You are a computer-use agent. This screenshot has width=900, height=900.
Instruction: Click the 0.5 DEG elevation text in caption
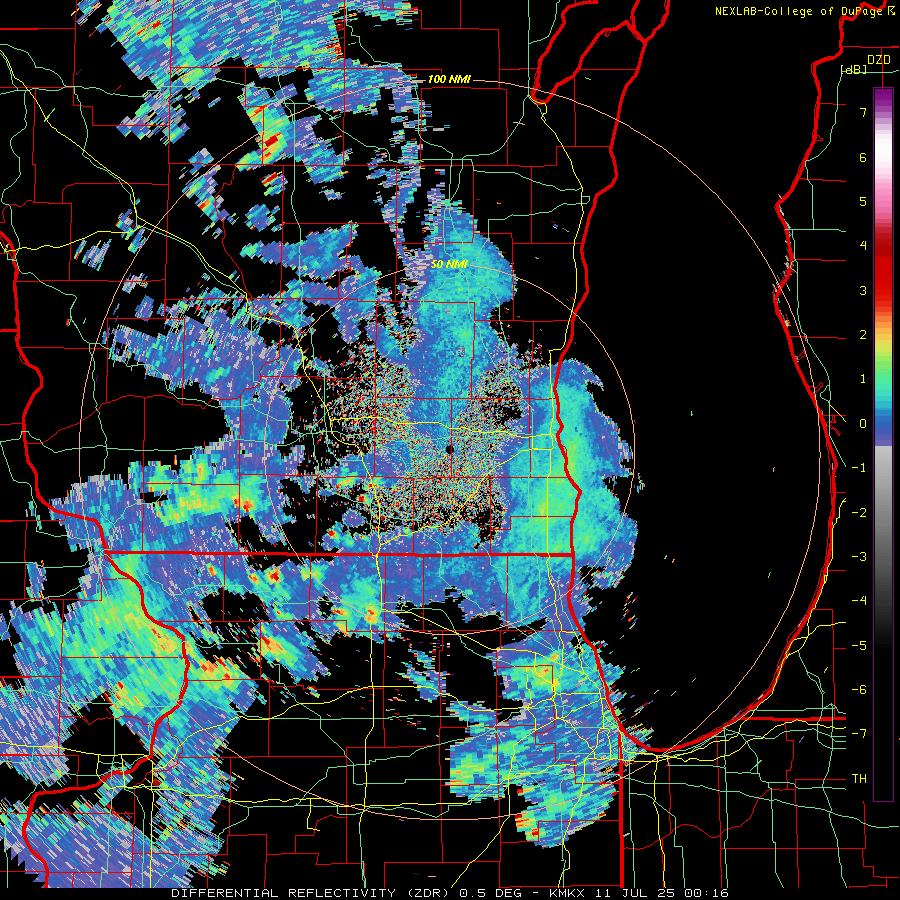[491, 893]
